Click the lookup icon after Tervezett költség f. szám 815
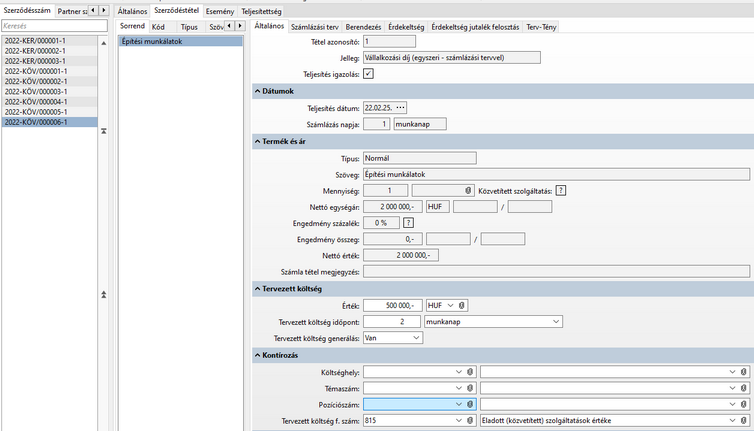Viewport: 754px width, 431px height. (x=470, y=421)
